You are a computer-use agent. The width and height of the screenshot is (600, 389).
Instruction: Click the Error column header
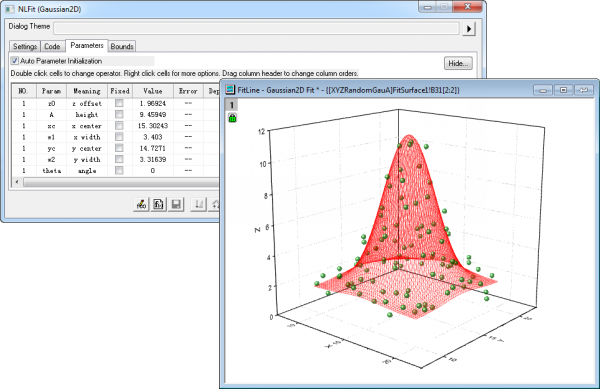(x=188, y=91)
